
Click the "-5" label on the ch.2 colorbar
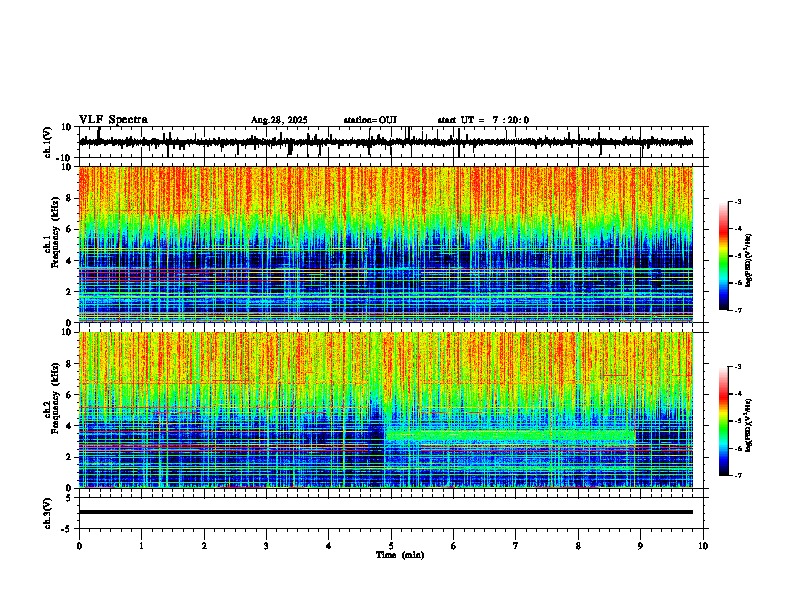737,421
